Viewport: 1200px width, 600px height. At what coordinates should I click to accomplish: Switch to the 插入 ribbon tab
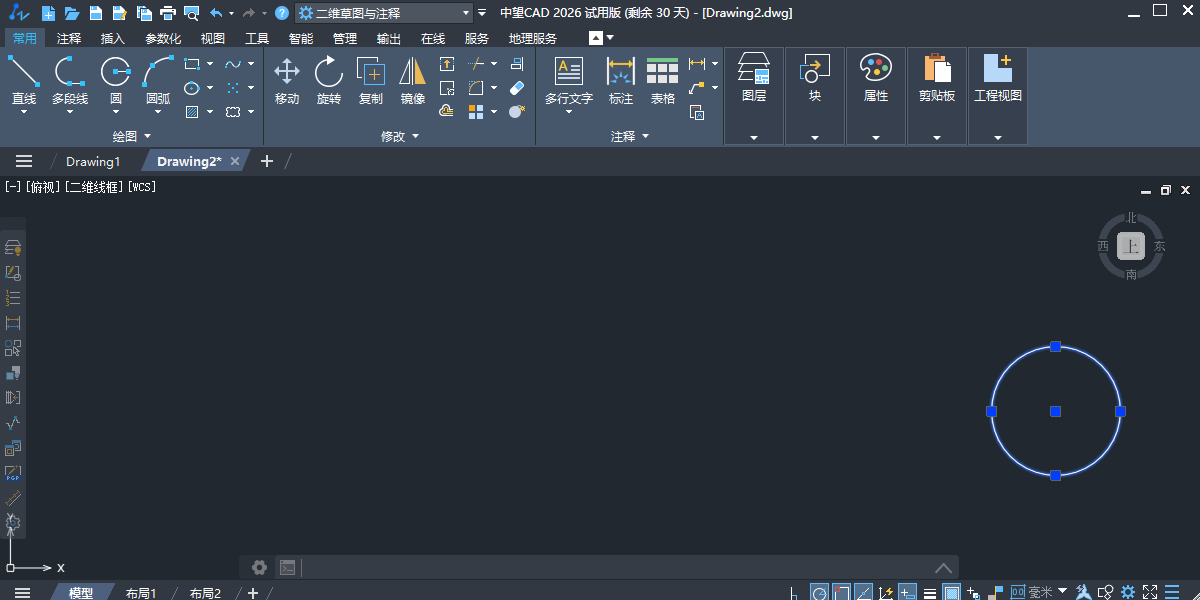pyautogui.click(x=113, y=39)
